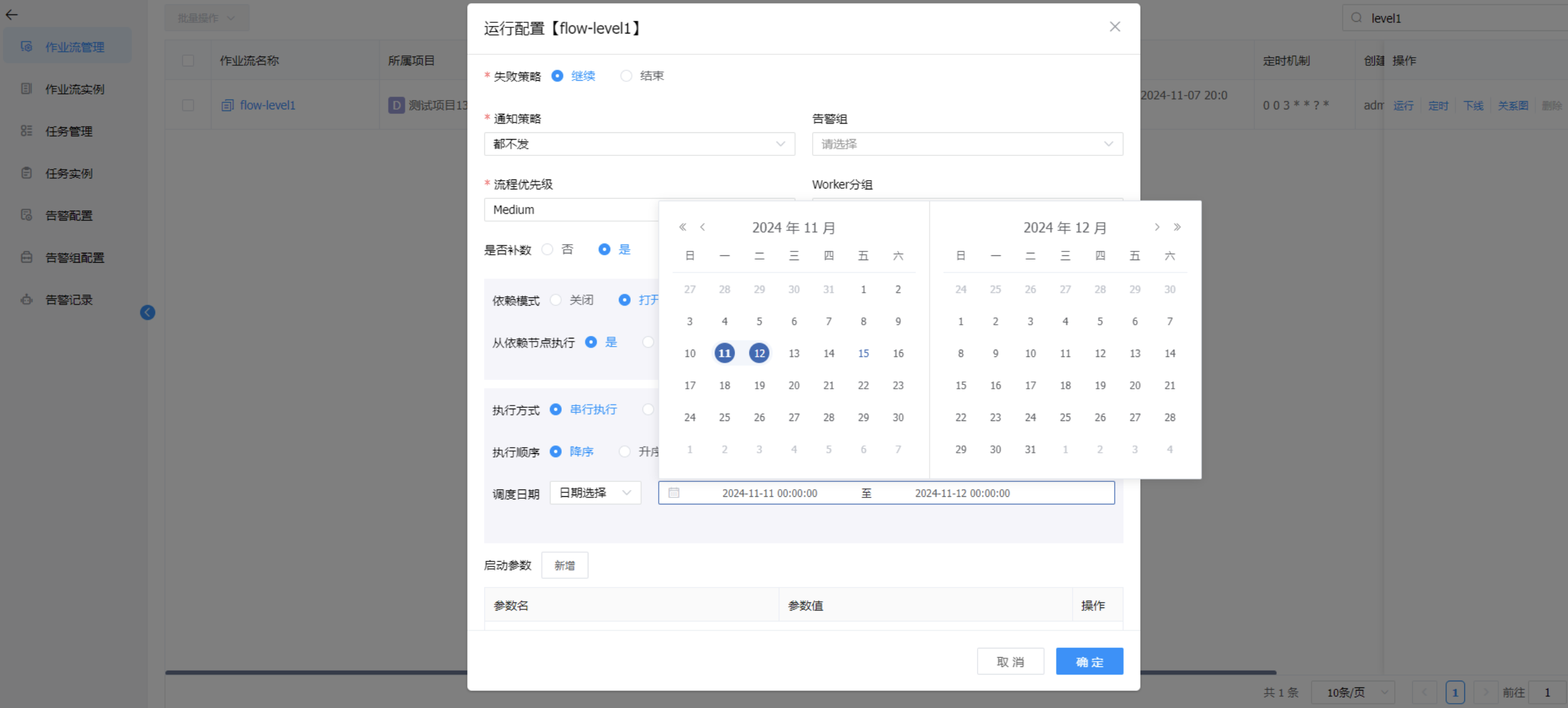Click the 确定 button
The height and width of the screenshot is (708, 1568).
1089,662
